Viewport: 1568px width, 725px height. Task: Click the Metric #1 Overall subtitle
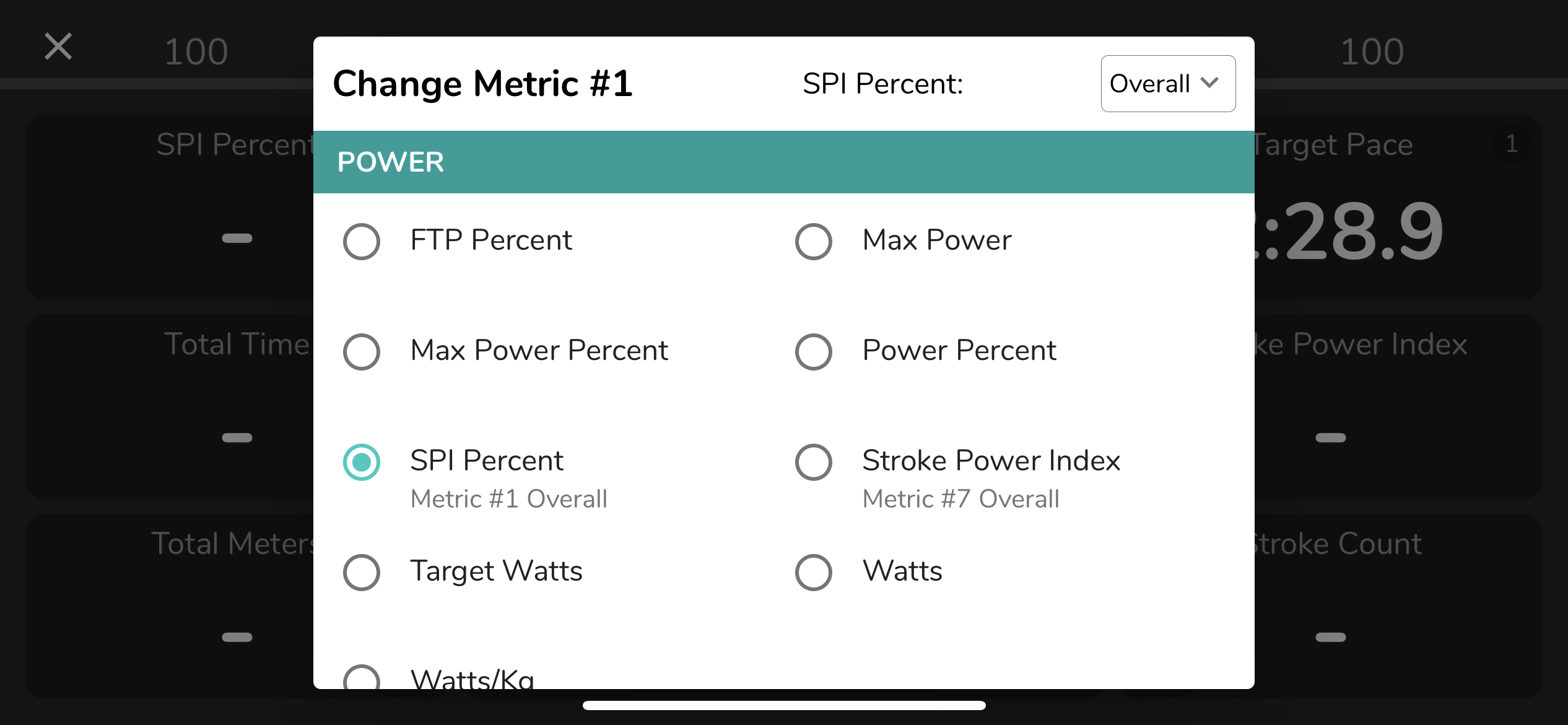508,498
